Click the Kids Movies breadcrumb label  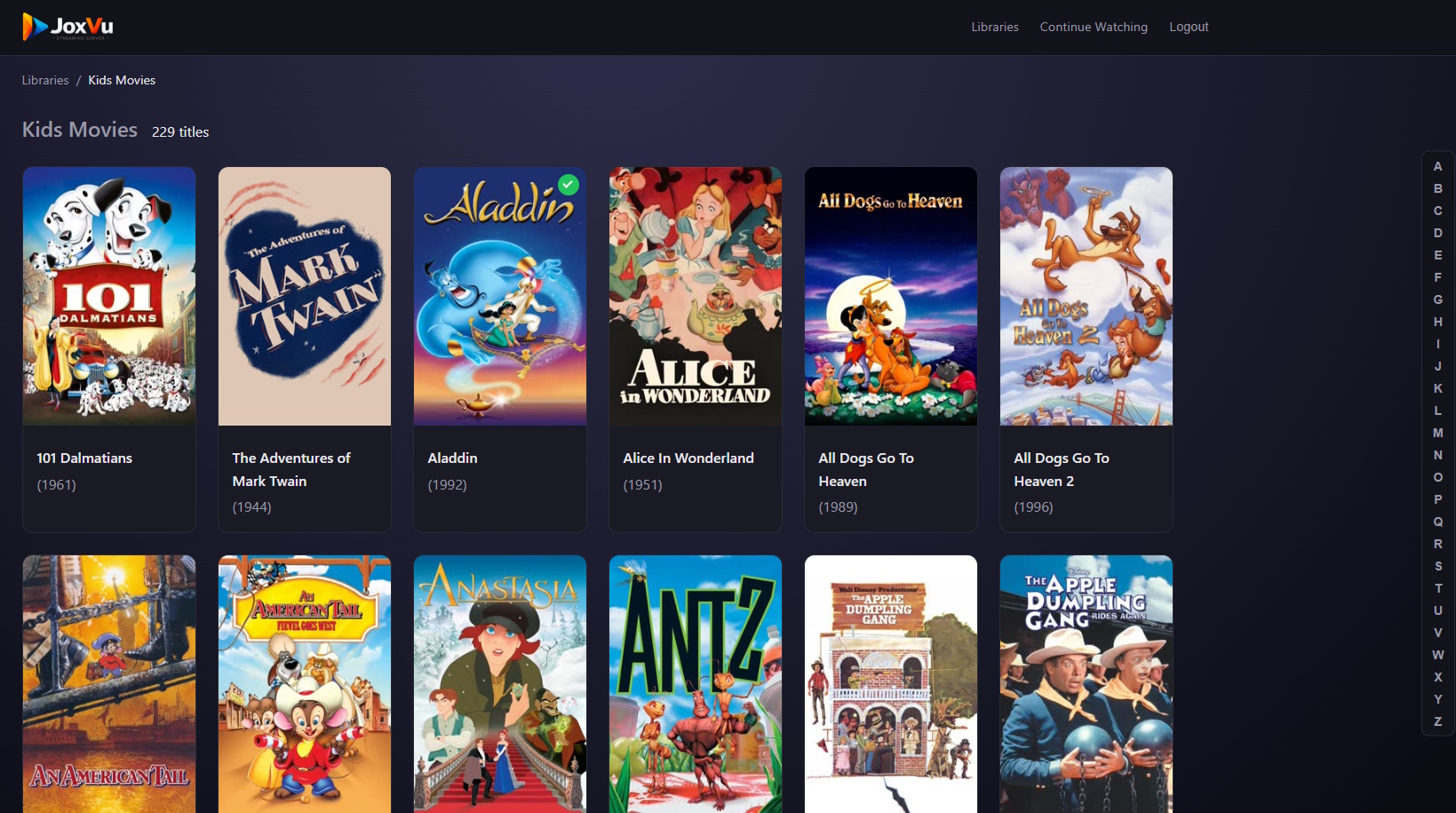121,80
